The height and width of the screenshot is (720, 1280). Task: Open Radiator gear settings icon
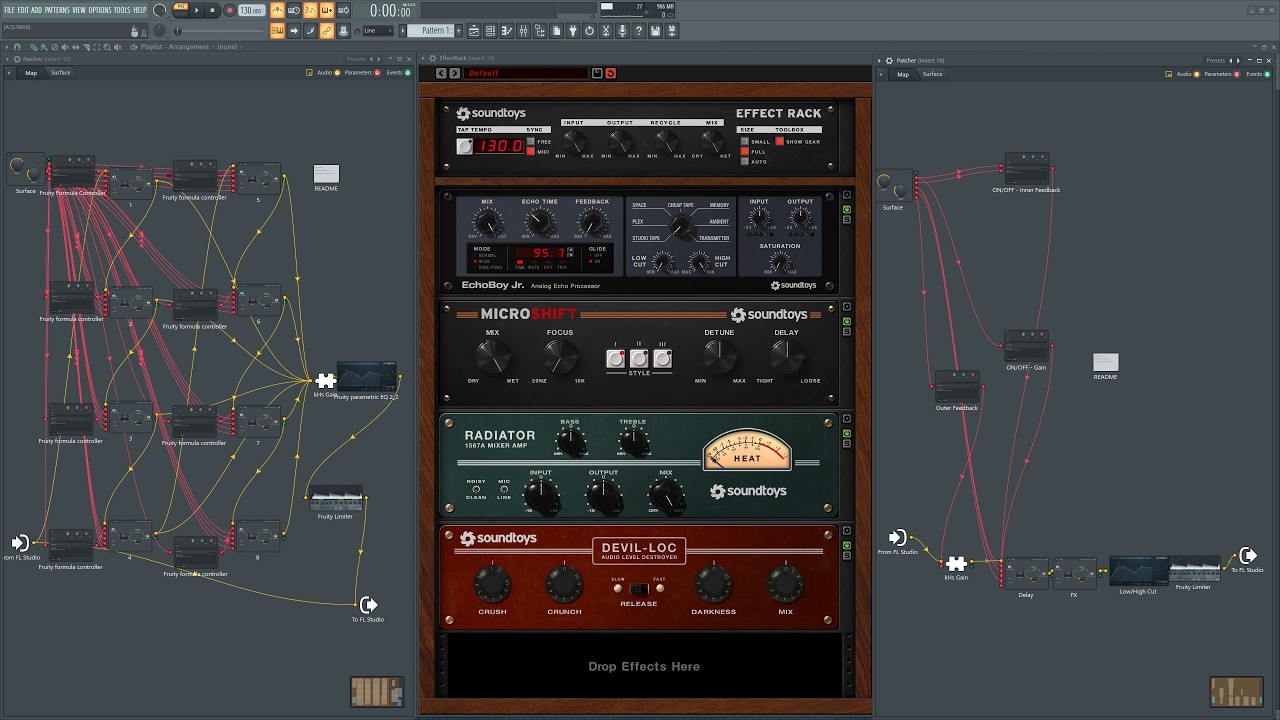point(847,420)
